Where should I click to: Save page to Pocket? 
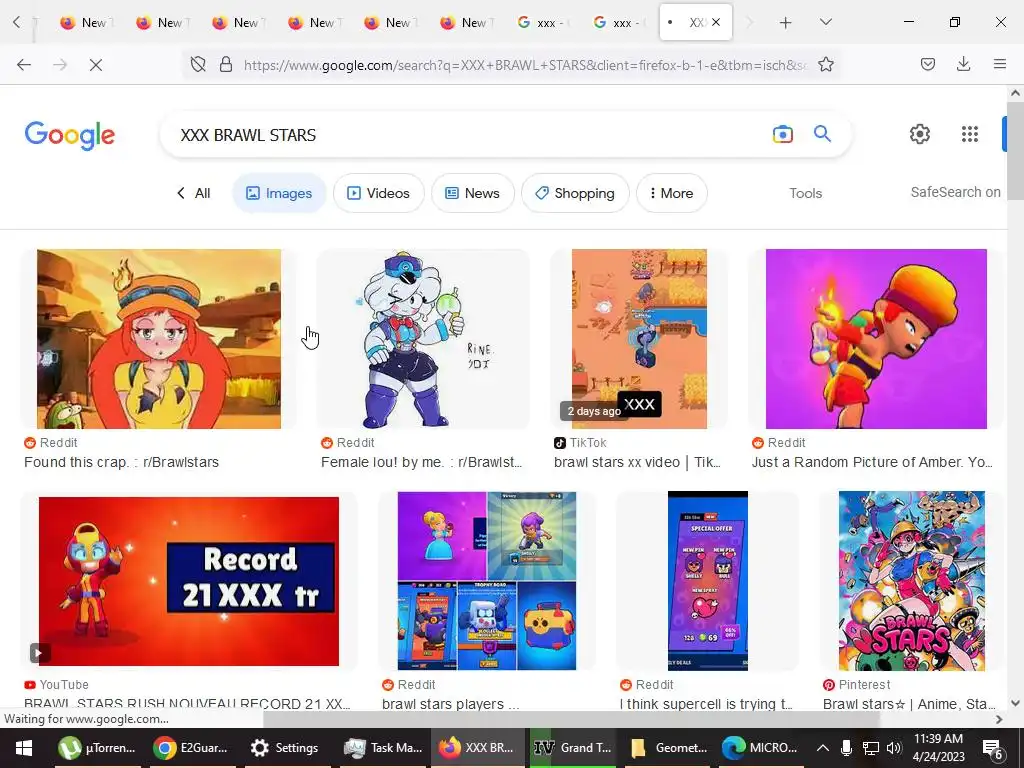[x=927, y=64]
